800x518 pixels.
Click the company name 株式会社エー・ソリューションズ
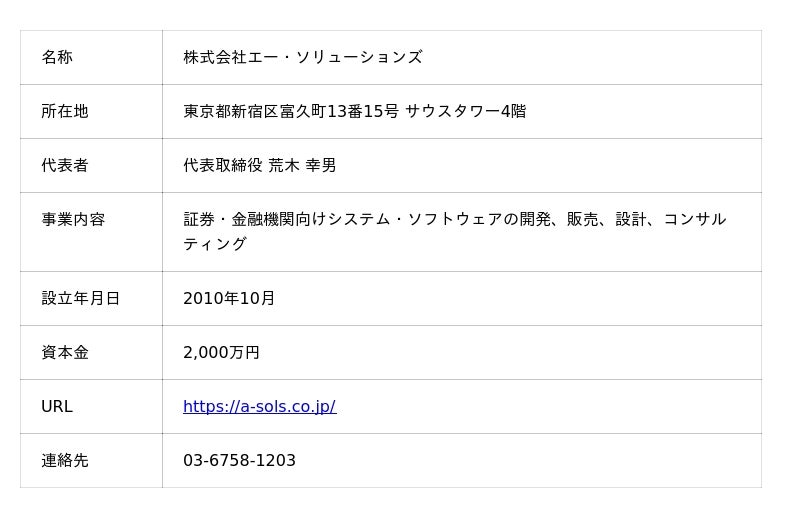(302, 58)
